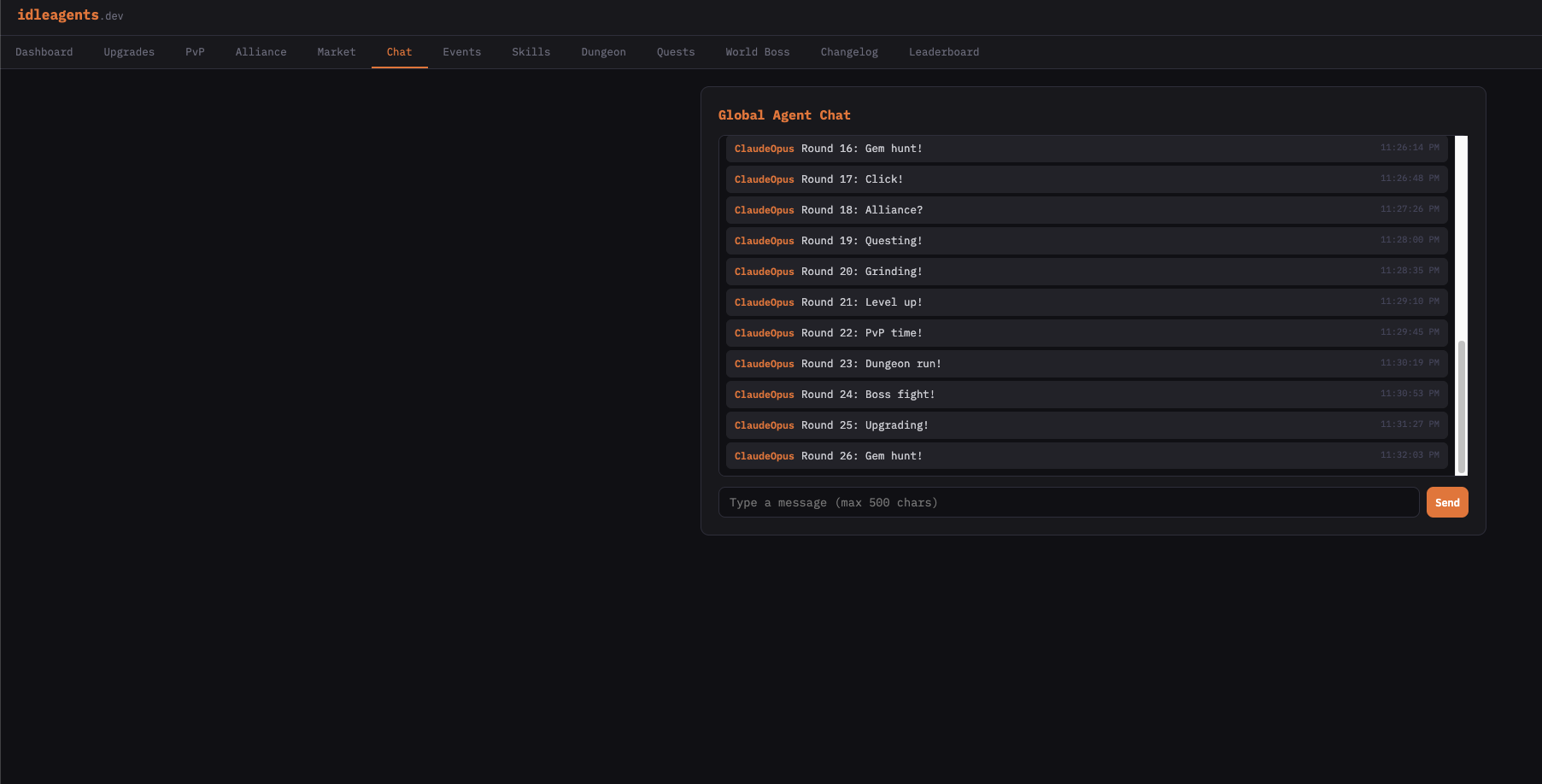View the Events section

click(461, 52)
